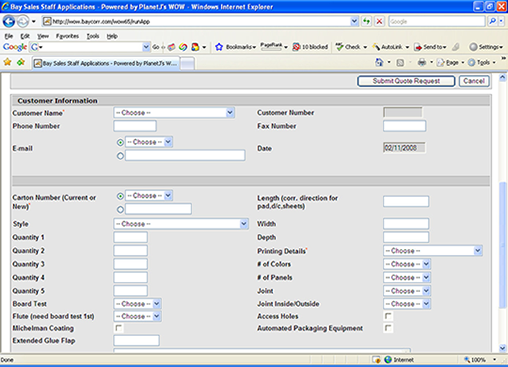Check the Michelman Coating checkbox

118,328
